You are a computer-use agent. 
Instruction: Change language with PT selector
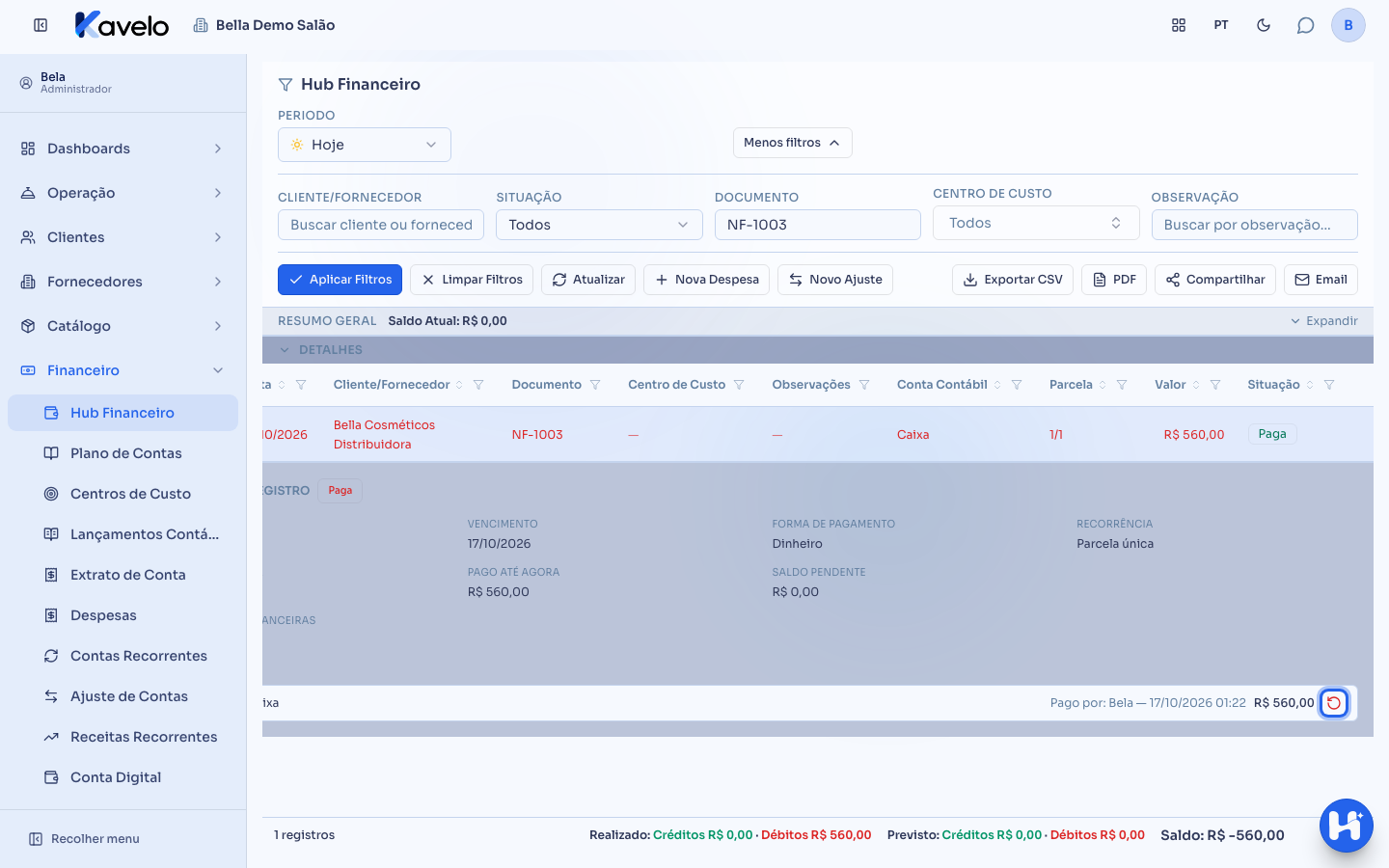[x=1221, y=25]
